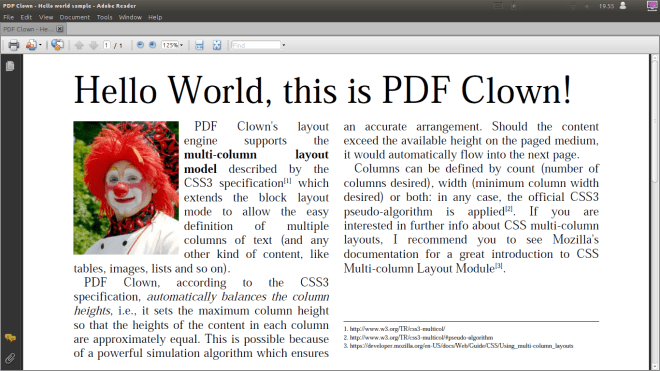Image resolution: width=660 pixels, height=371 pixels.
Task: Click the globe online services icon
Action: point(58,45)
